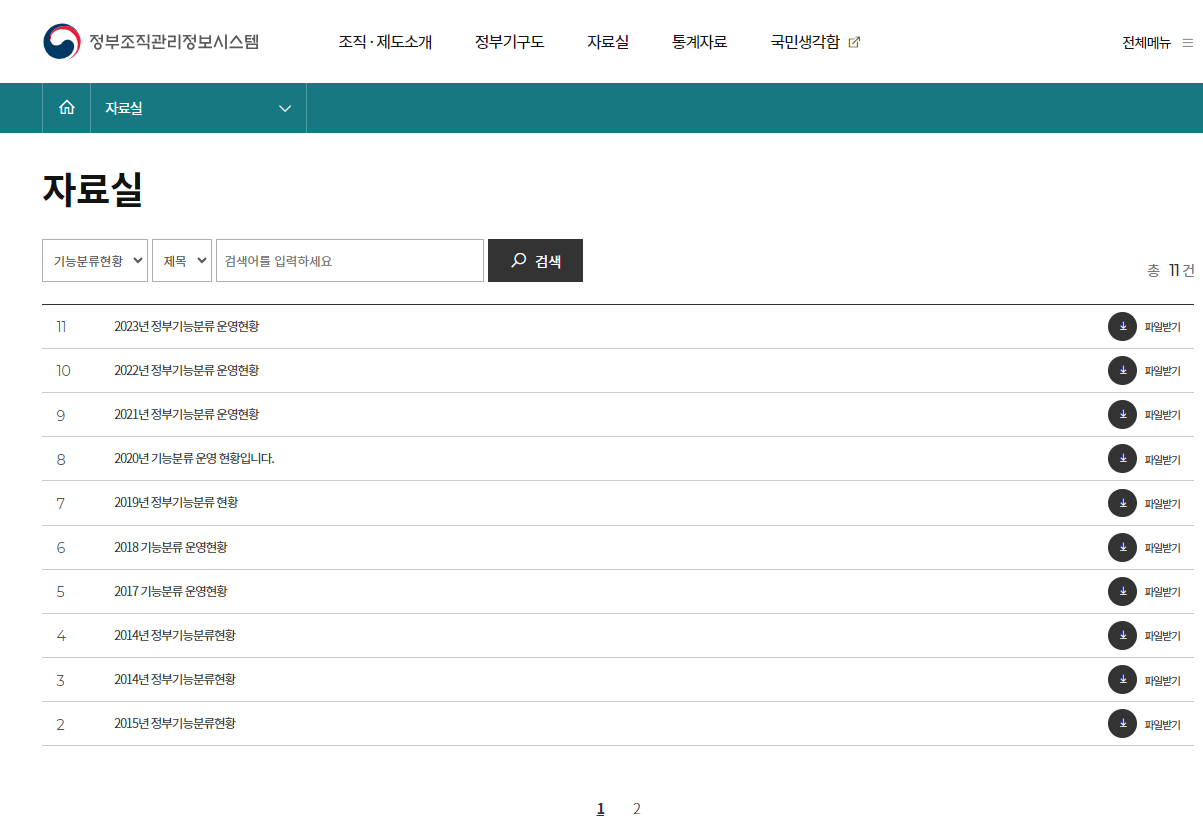Click the 검색 search button
The height and width of the screenshot is (833, 1203).
click(535, 261)
